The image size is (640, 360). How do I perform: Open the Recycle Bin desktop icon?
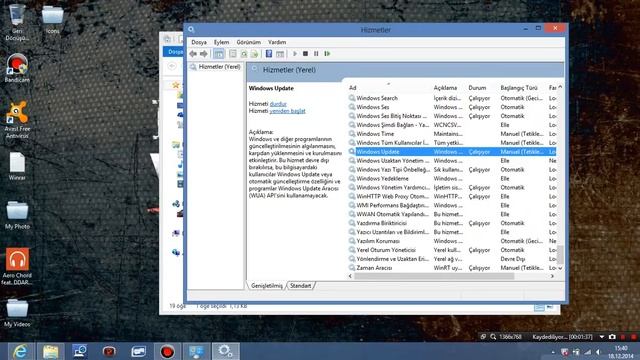click(x=17, y=22)
